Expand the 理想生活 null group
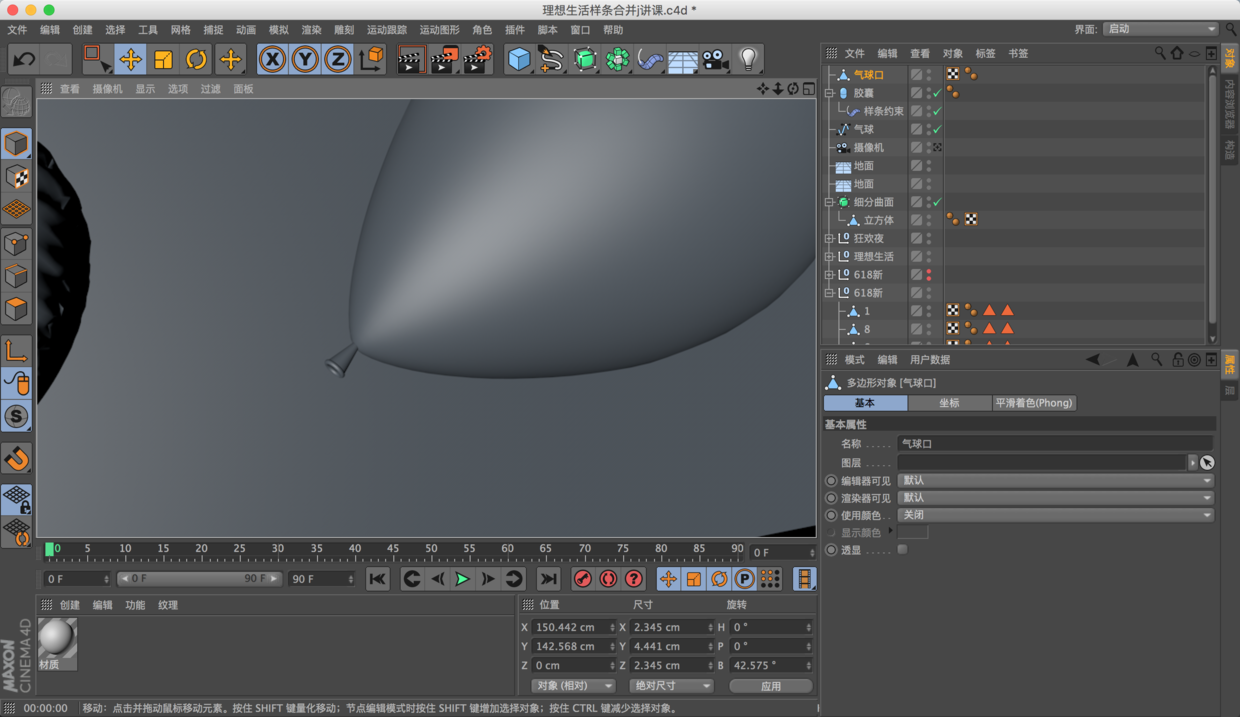 (x=829, y=256)
